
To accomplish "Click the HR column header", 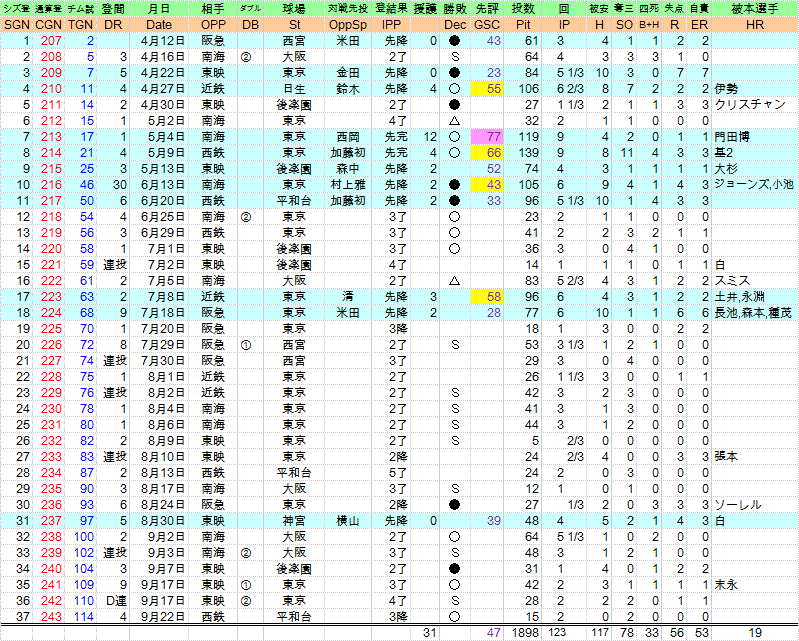I will [x=755, y=25].
